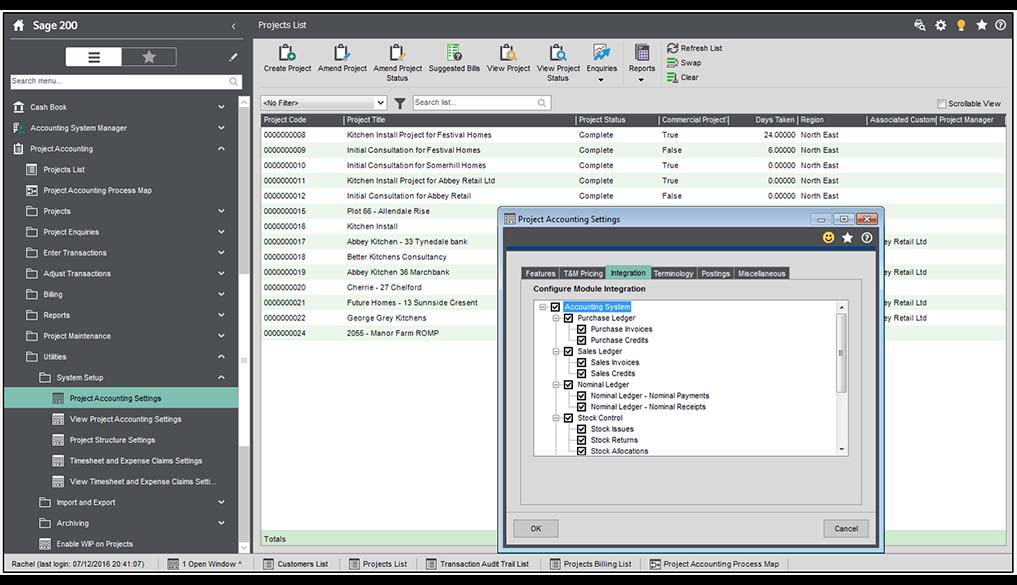Open Projects Billing List at the bottom

tap(590, 564)
